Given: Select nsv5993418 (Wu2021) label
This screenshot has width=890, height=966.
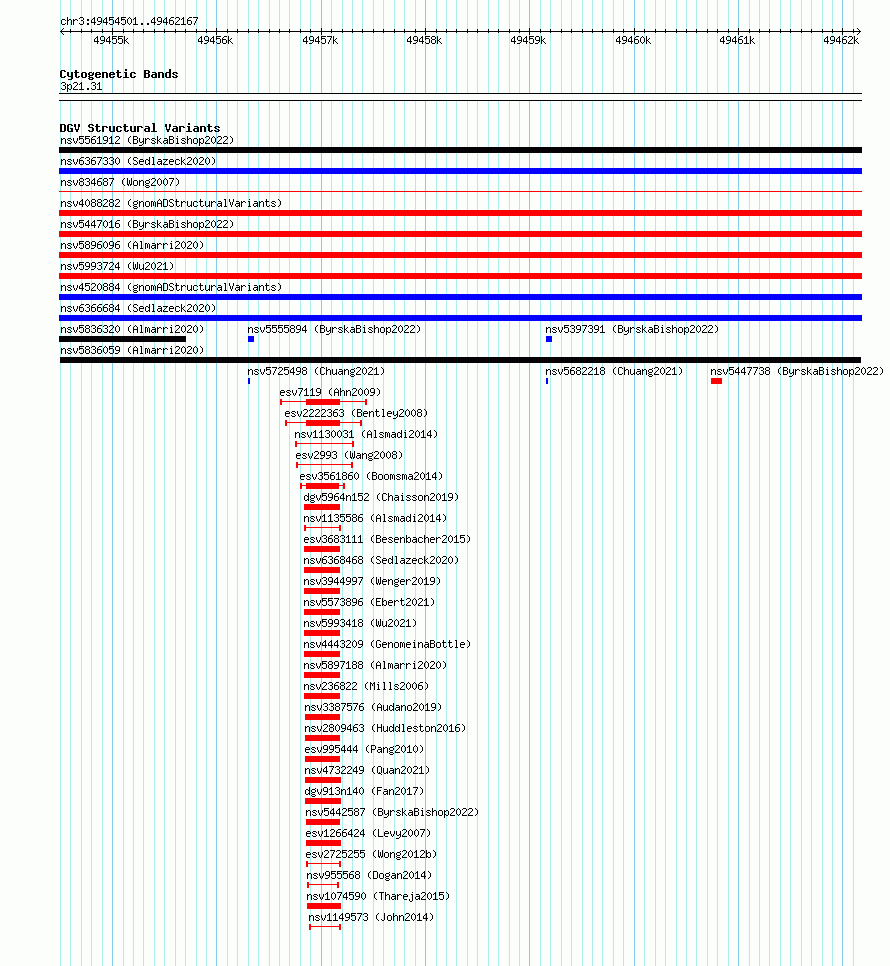Looking at the screenshot, I should coord(360,622).
